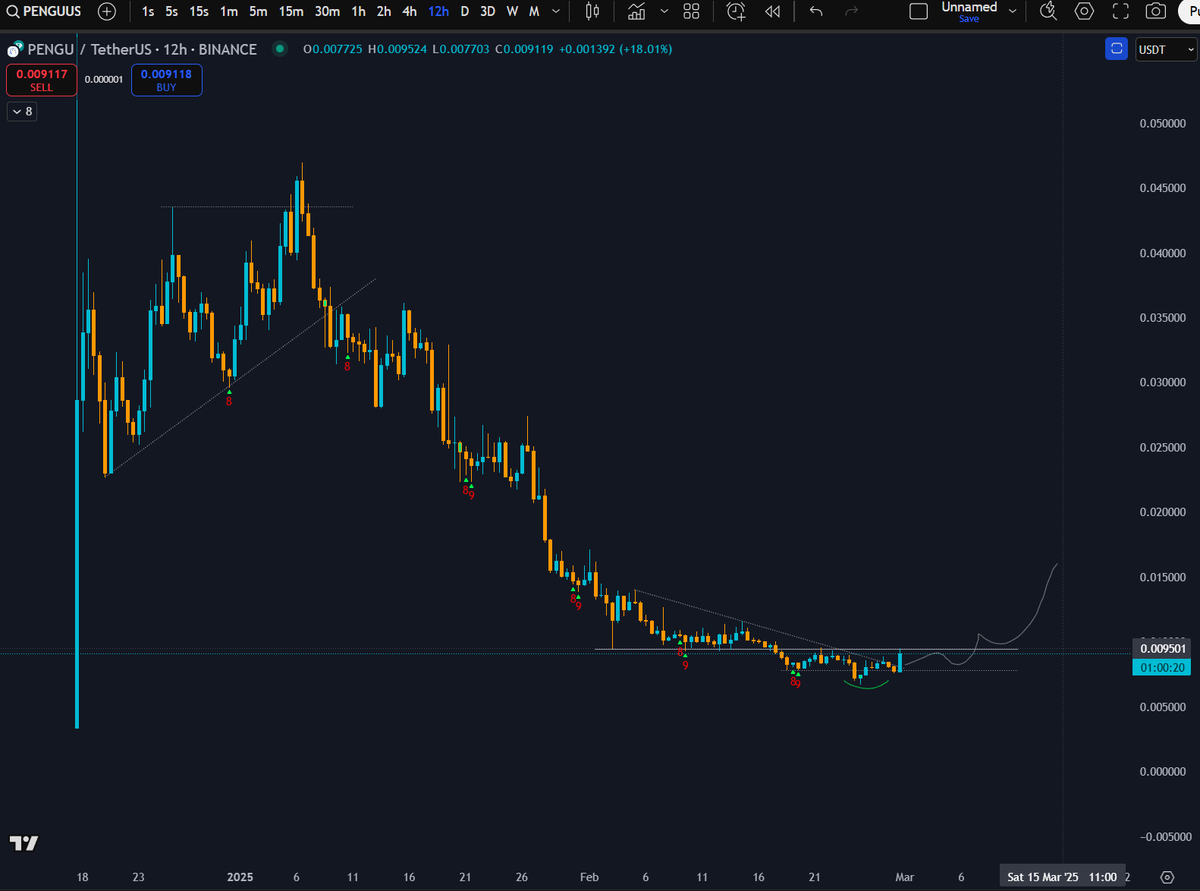The height and width of the screenshot is (891, 1200).
Task: Switch chart timeframe to 1h
Action: click(x=358, y=12)
